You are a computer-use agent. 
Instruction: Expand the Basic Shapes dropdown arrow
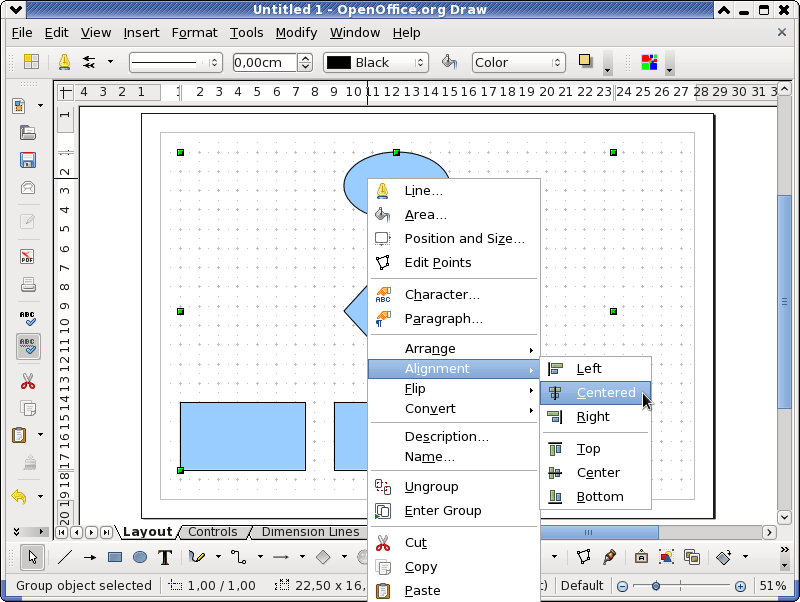344,557
